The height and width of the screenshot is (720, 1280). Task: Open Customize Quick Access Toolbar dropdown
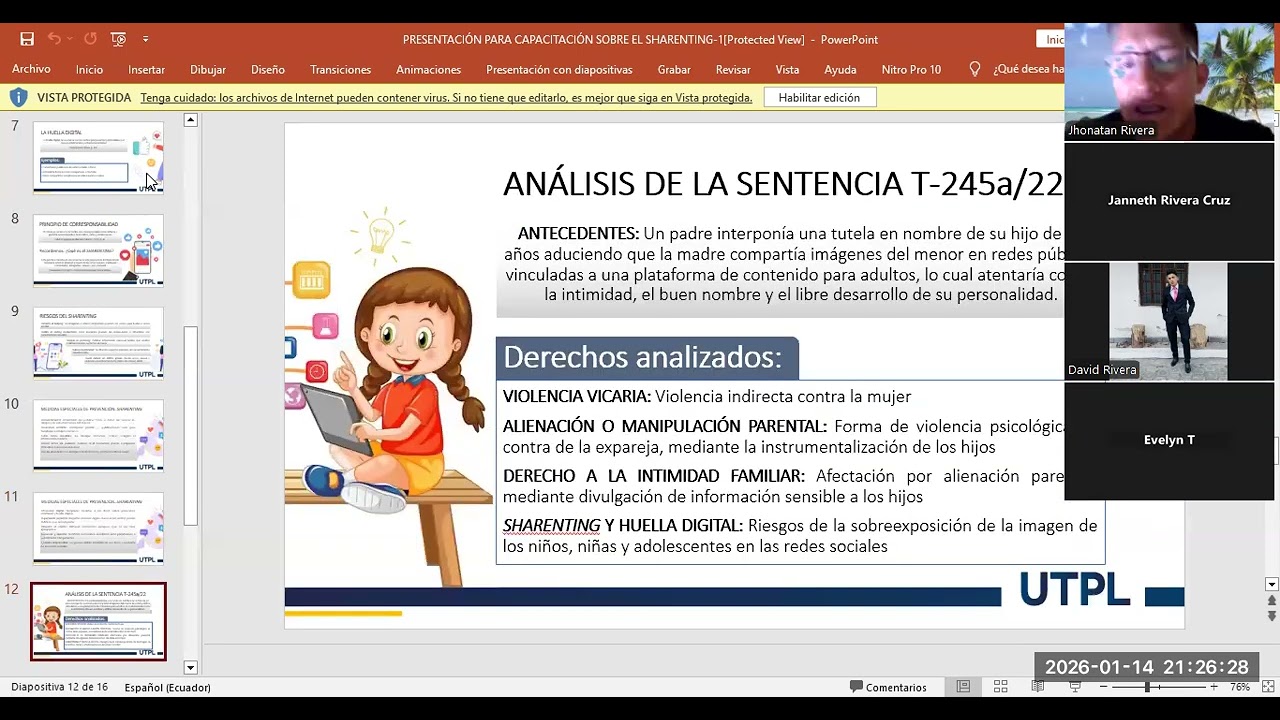(145, 39)
